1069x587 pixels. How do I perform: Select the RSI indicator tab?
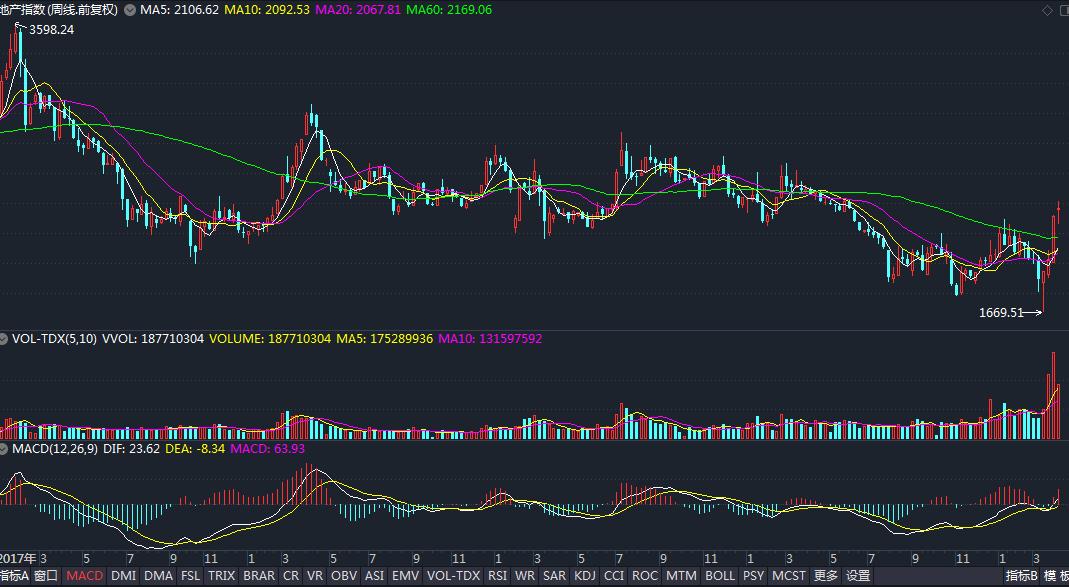point(498,576)
